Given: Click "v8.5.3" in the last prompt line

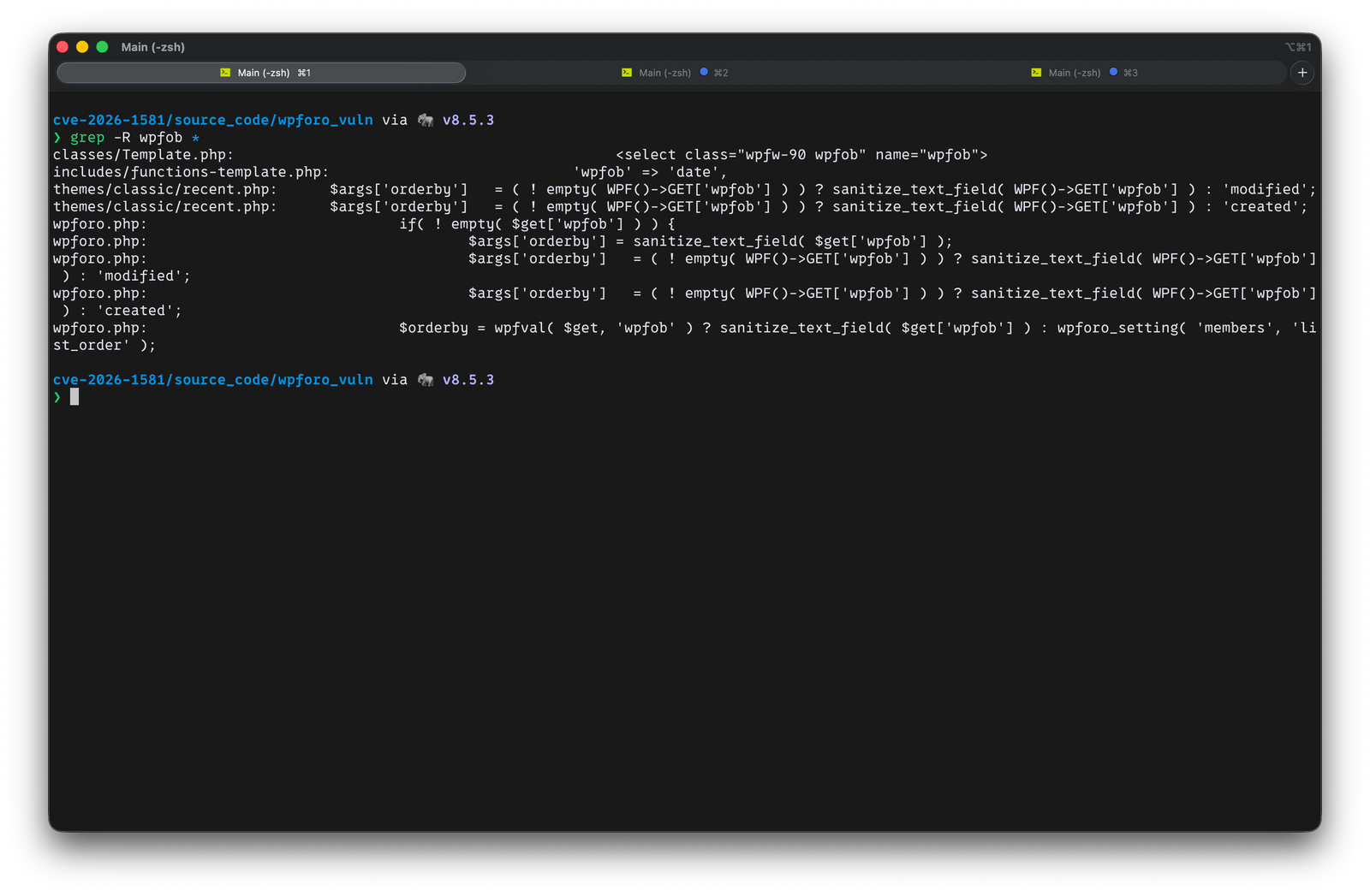Looking at the screenshot, I should [468, 379].
